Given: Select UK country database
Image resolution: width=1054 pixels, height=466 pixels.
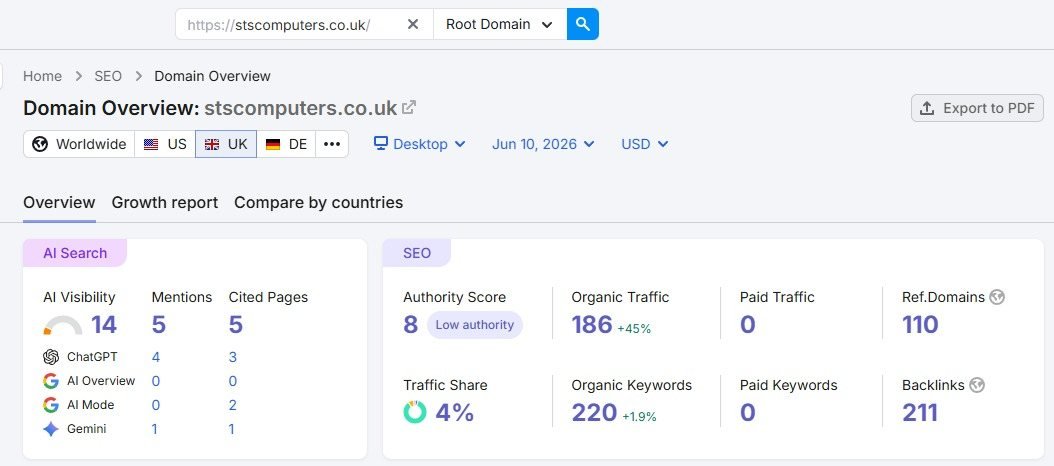Looking at the screenshot, I should pyautogui.click(x=226, y=144).
